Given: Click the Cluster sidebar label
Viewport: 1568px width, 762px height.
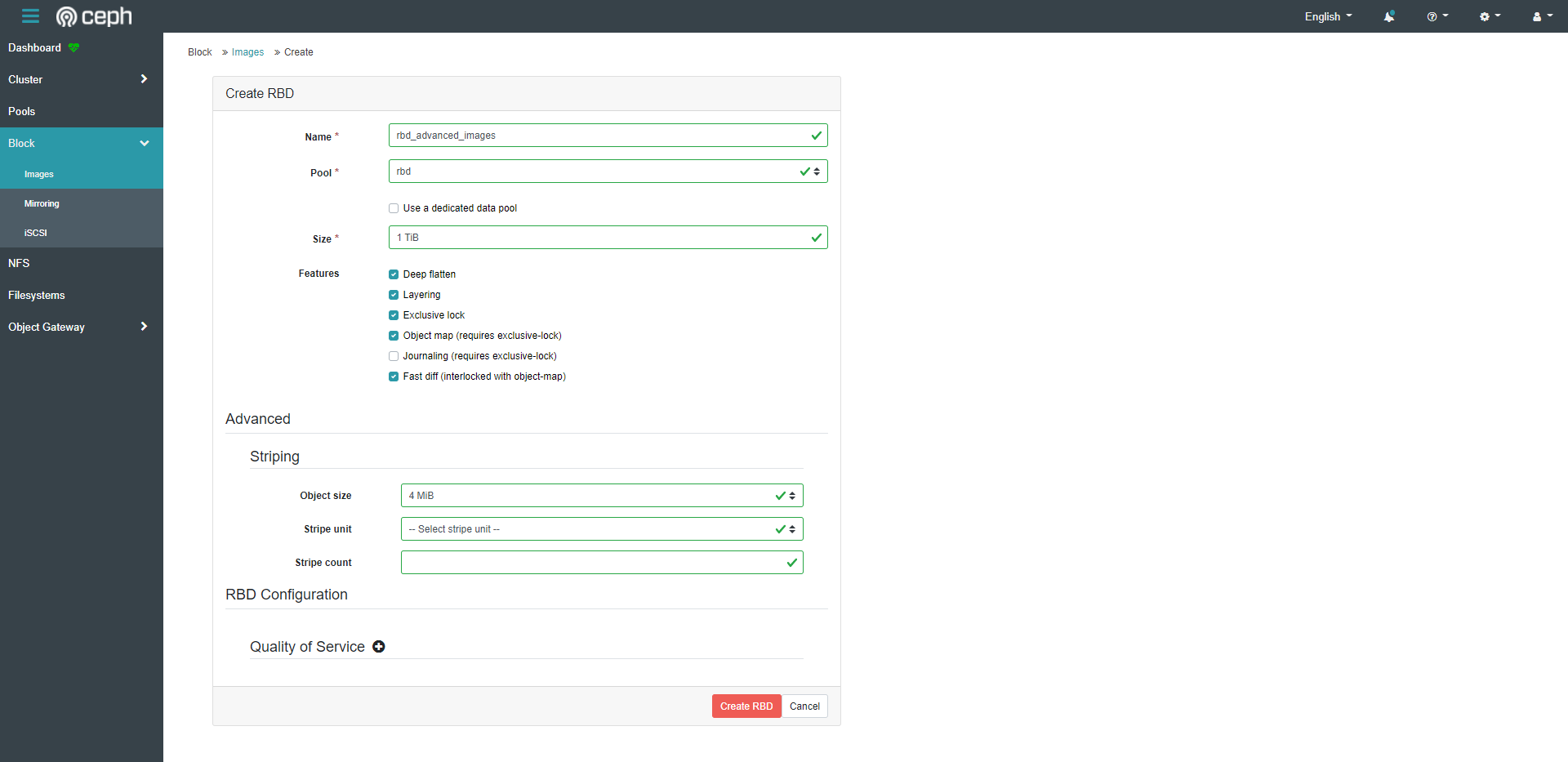Looking at the screenshot, I should (x=25, y=79).
